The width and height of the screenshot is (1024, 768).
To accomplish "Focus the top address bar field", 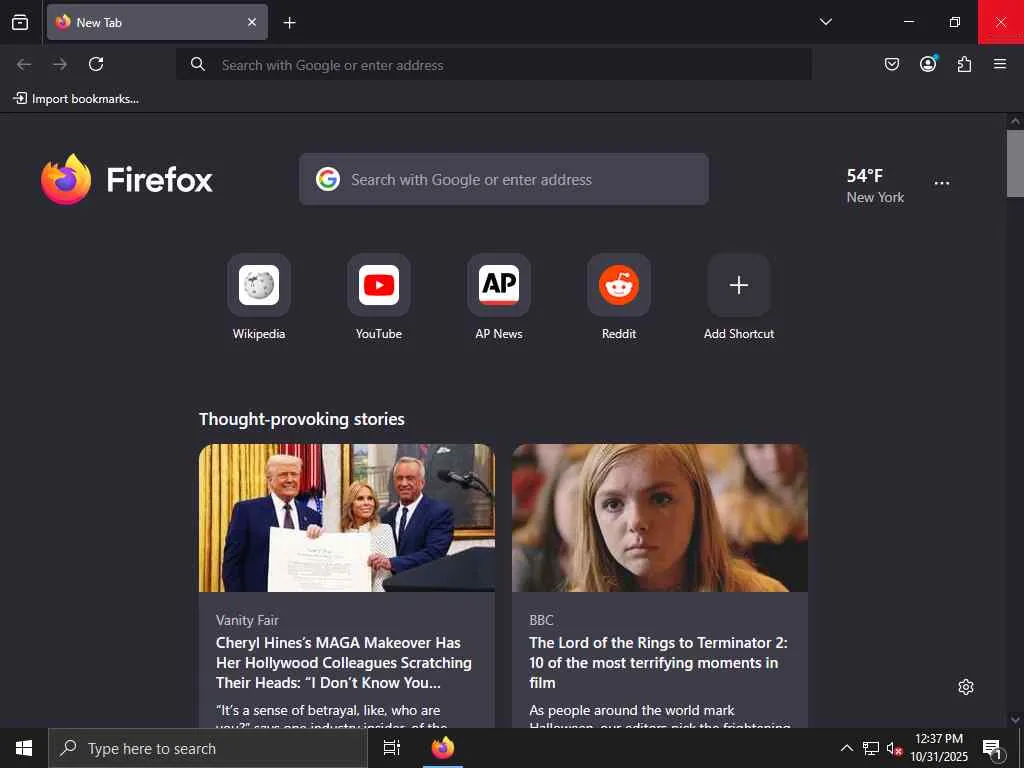I will click(x=494, y=65).
